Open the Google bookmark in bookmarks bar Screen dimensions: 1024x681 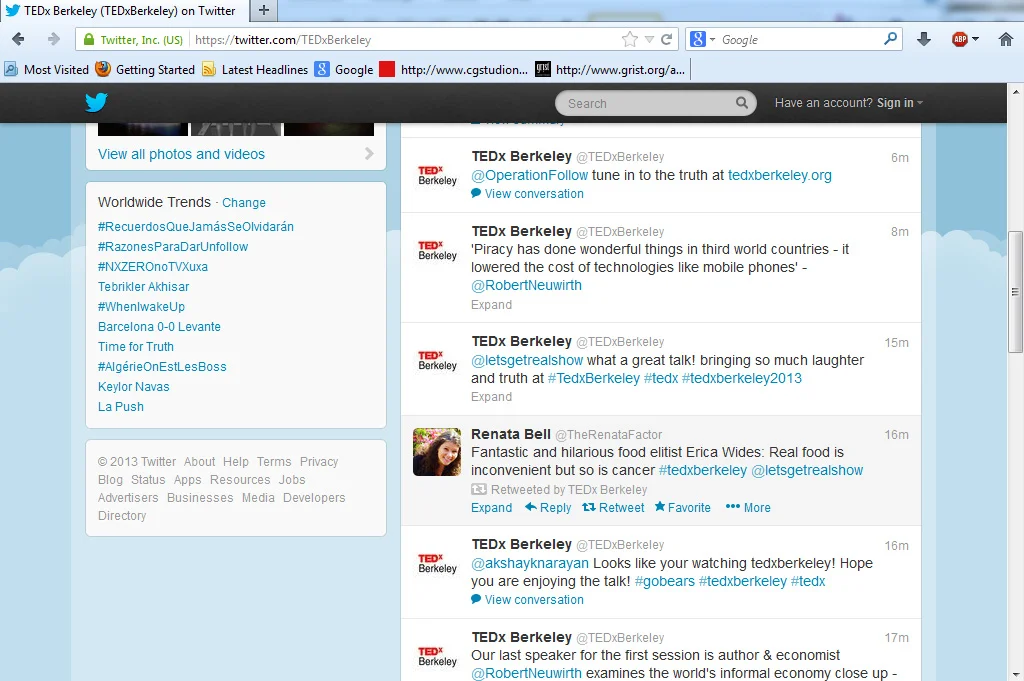344,69
